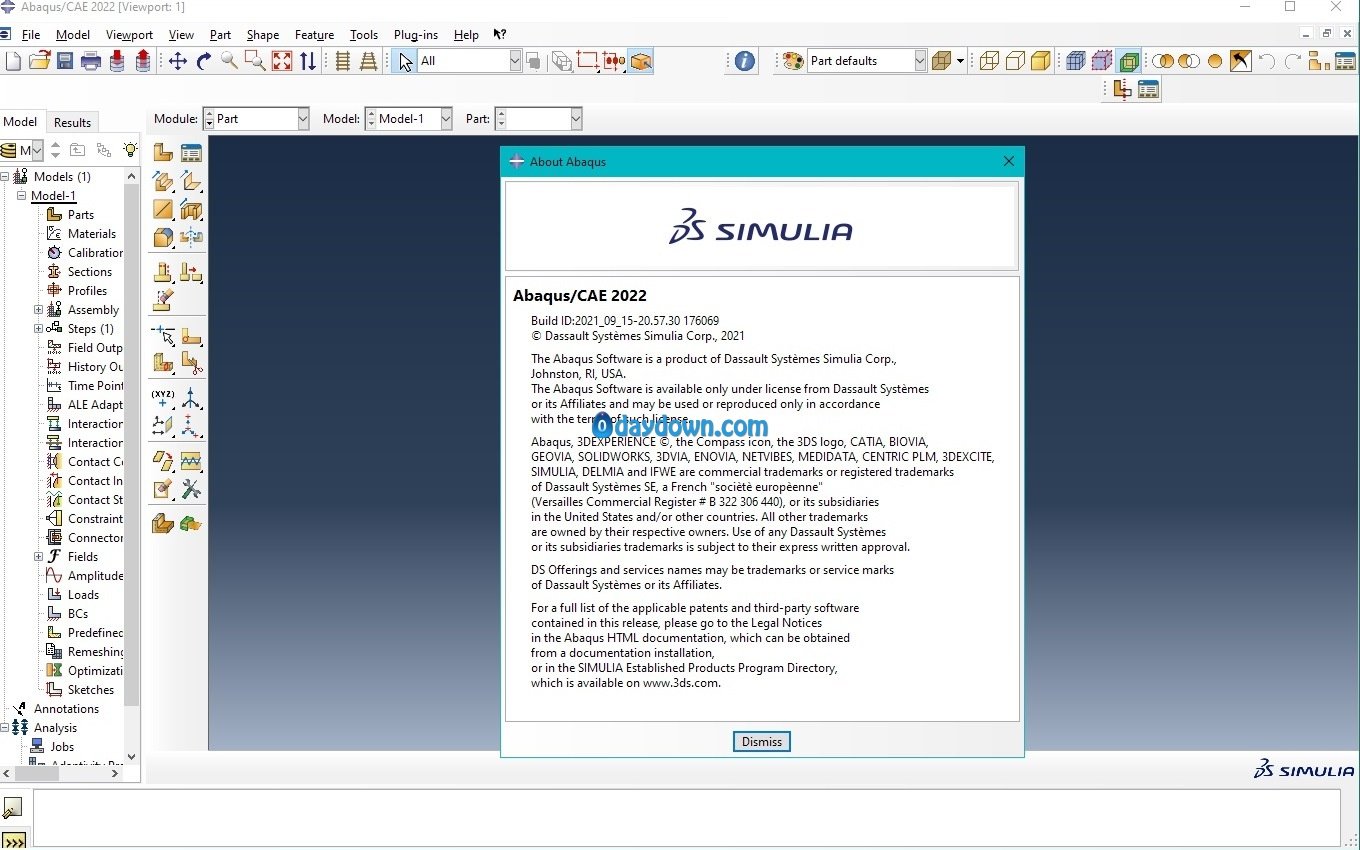1360x850 pixels.
Task: Select the Create Shell Extrude tool
Action: (x=191, y=181)
